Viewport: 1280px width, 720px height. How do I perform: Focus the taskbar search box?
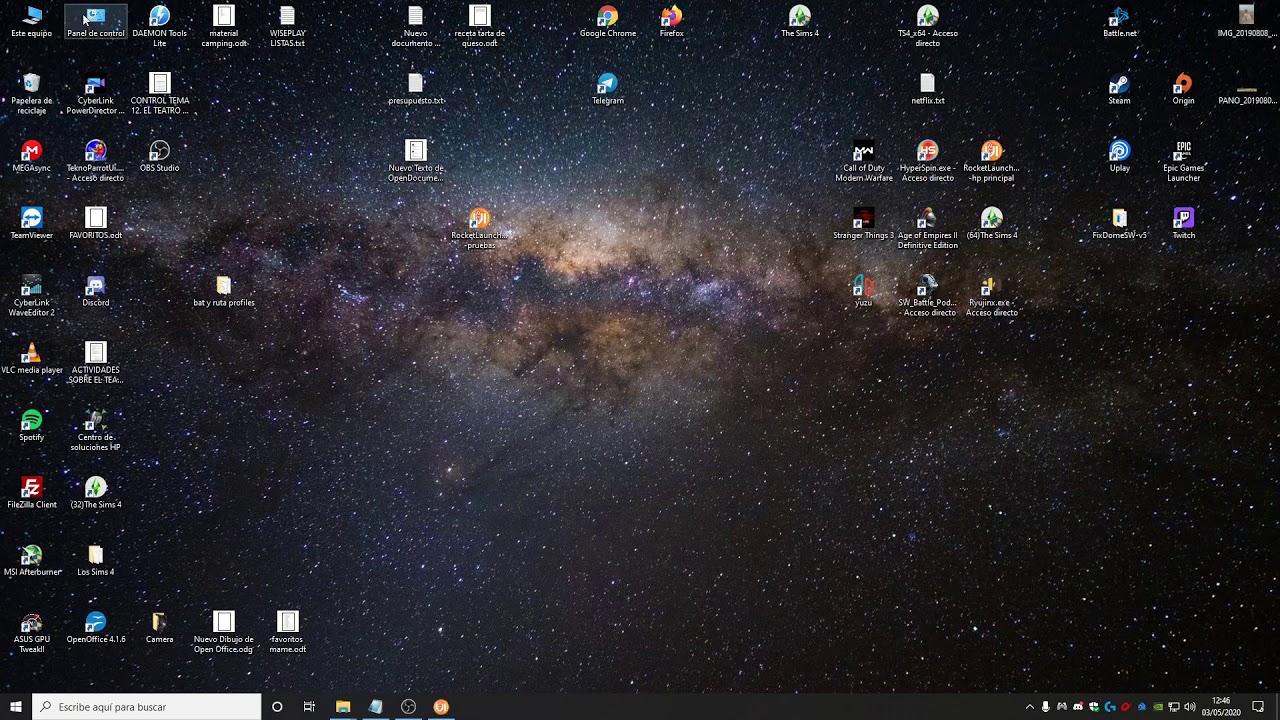147,707
